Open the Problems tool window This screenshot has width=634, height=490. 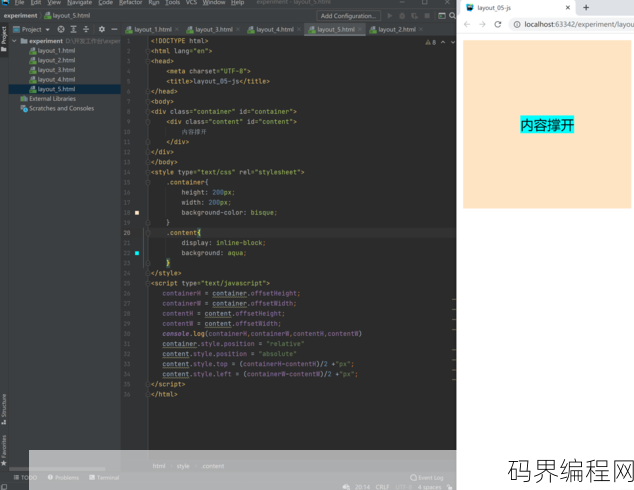coord(63,477)
